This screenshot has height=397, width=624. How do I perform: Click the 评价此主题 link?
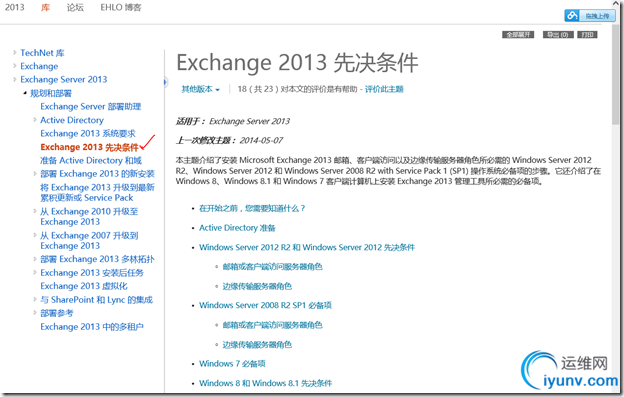[384, 89]
